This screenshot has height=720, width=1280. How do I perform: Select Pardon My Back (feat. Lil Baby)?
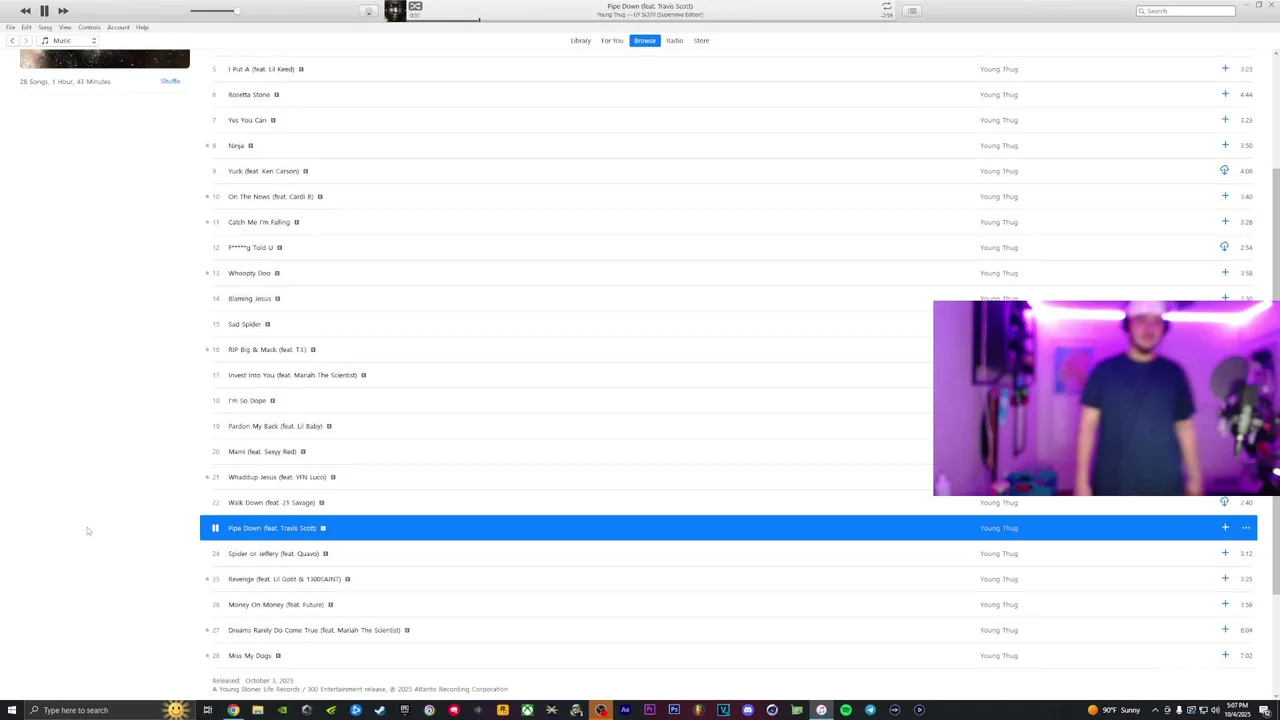(x=275, y=426)
